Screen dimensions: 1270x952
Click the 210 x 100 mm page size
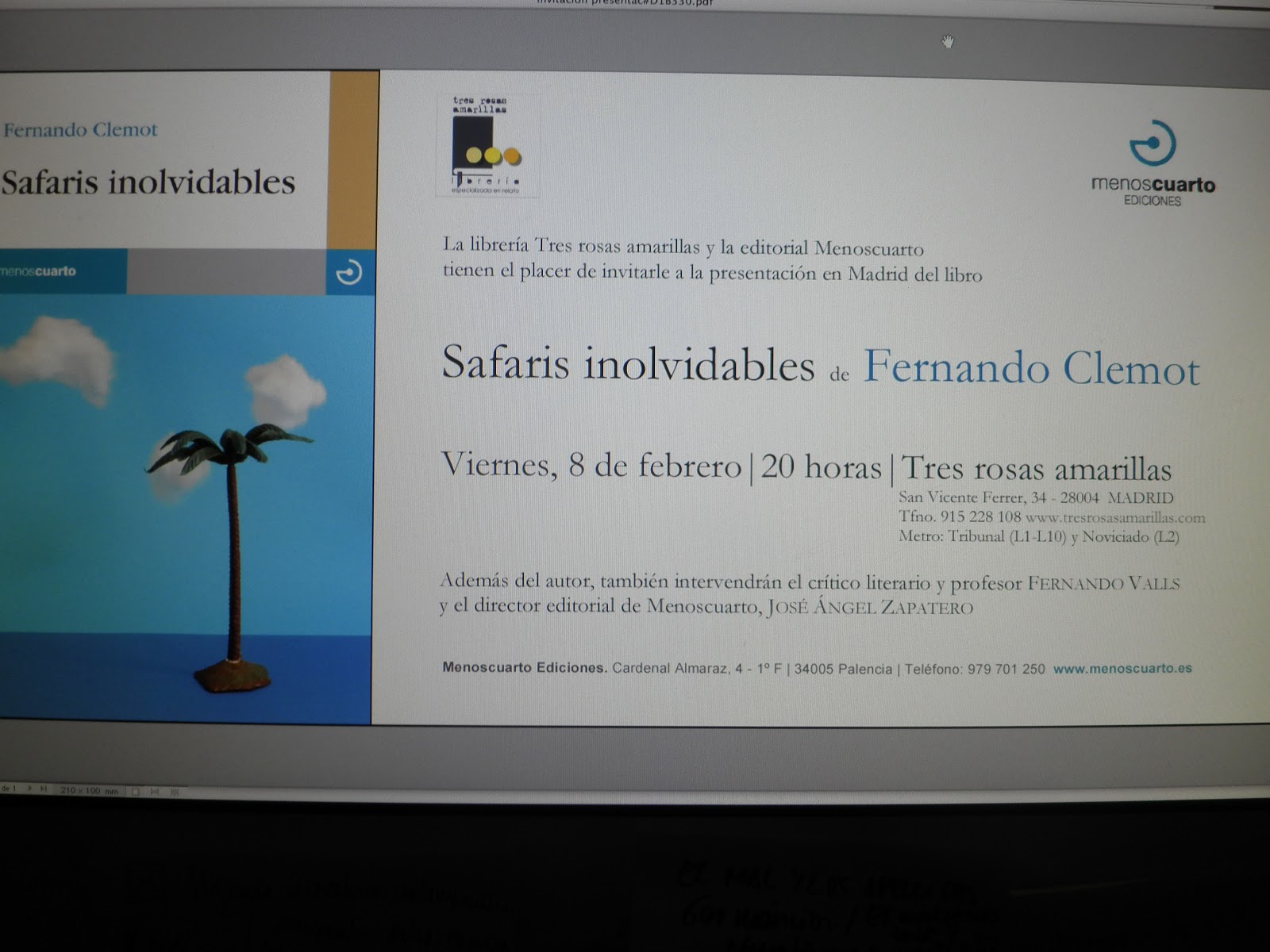(x=89, y=790)
